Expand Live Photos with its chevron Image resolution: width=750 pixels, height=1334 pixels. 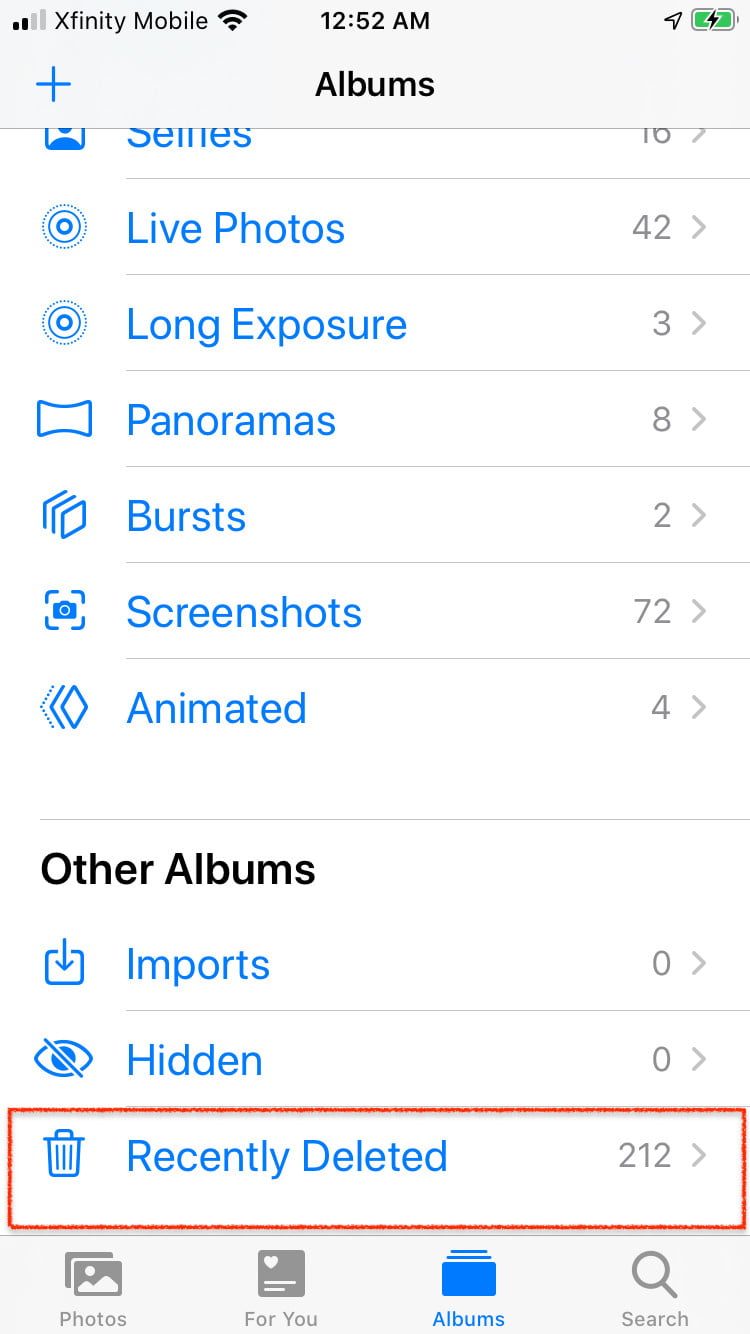pos(699,228)
